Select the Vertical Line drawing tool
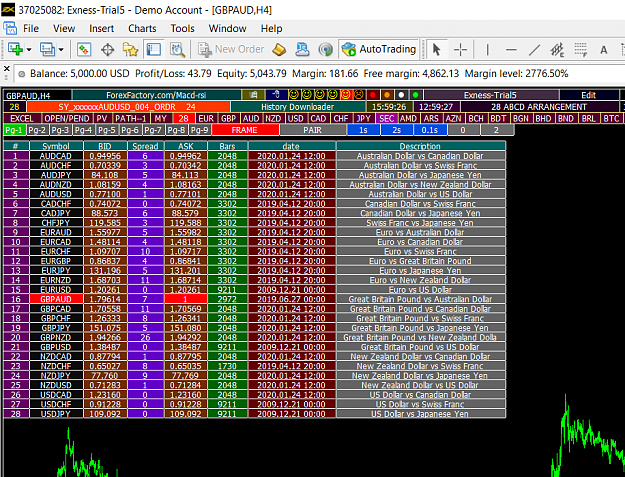 [x=487, y=49]
